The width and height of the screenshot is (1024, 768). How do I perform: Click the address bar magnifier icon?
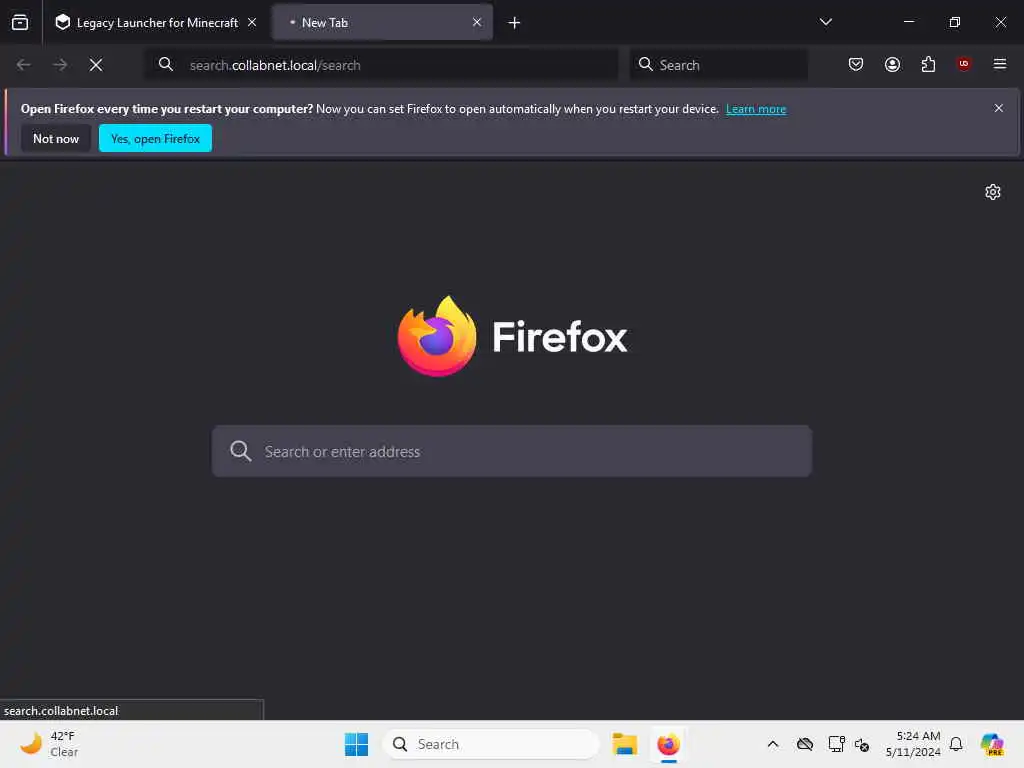(166, 65)
